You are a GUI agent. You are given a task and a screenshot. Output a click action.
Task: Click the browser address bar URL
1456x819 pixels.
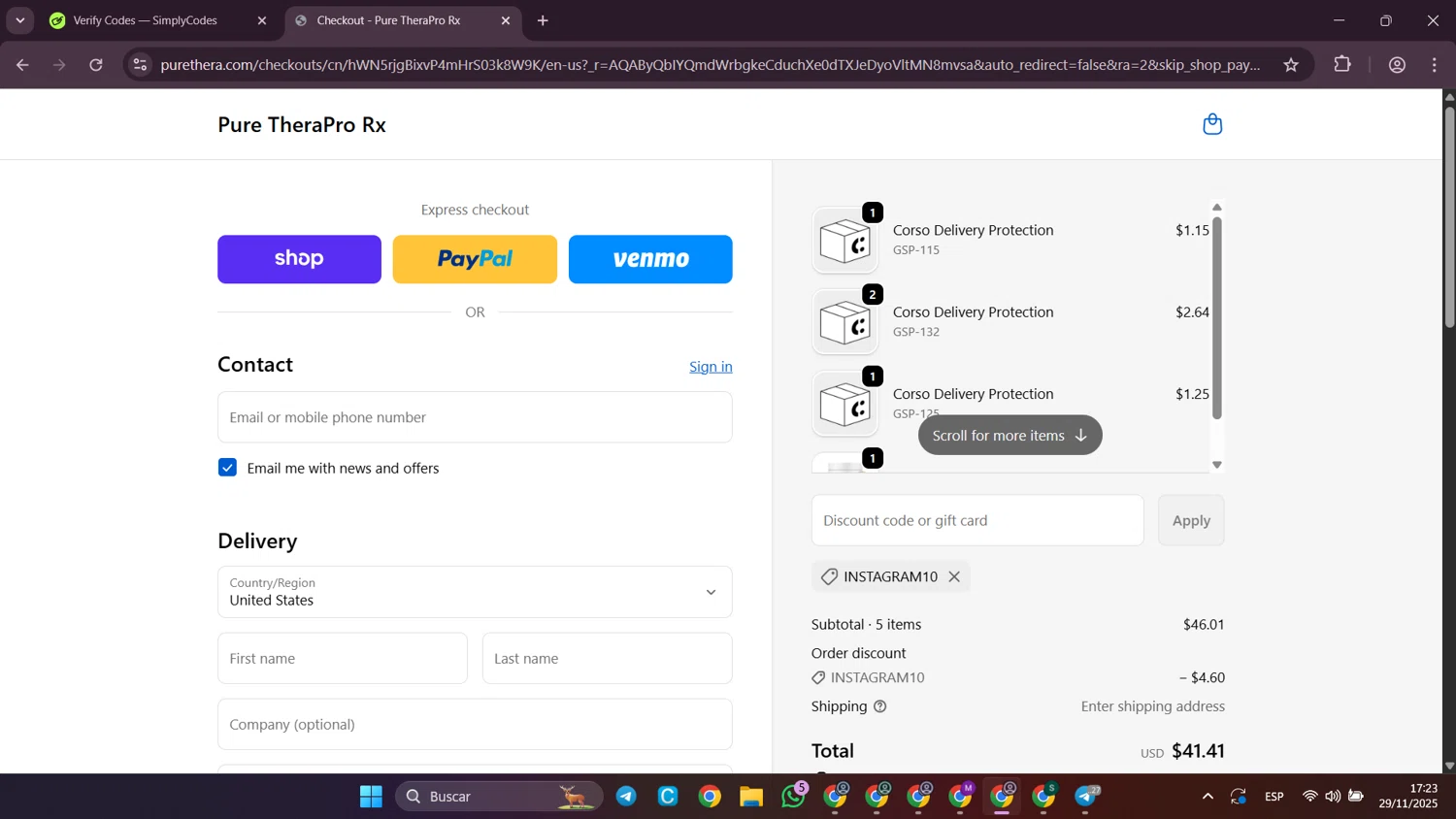(711, 65)
